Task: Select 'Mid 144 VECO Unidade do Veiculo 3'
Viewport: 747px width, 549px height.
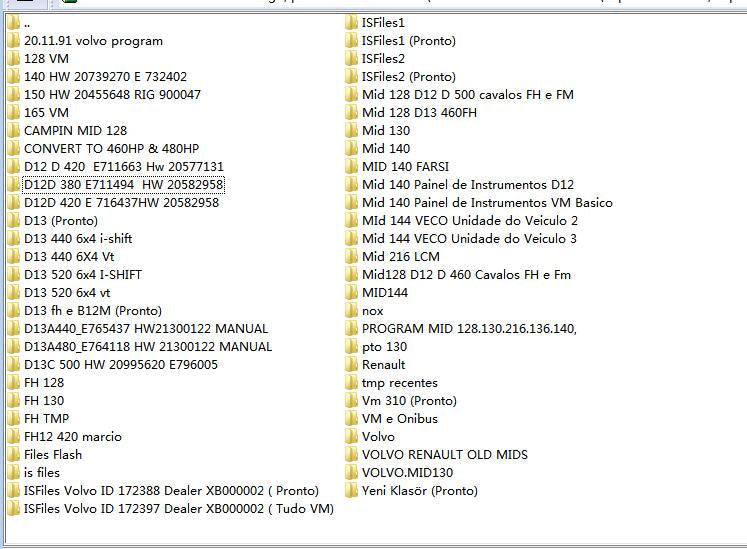Action: click(469, 239)
